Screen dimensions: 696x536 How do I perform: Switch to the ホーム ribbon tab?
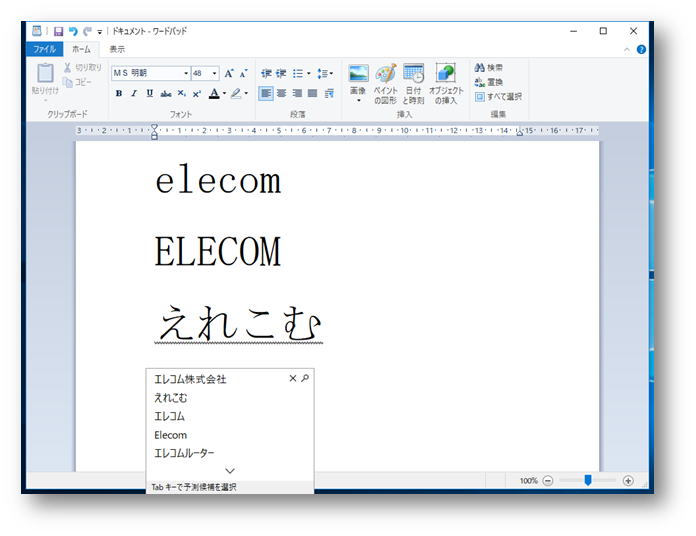(81, 49)
